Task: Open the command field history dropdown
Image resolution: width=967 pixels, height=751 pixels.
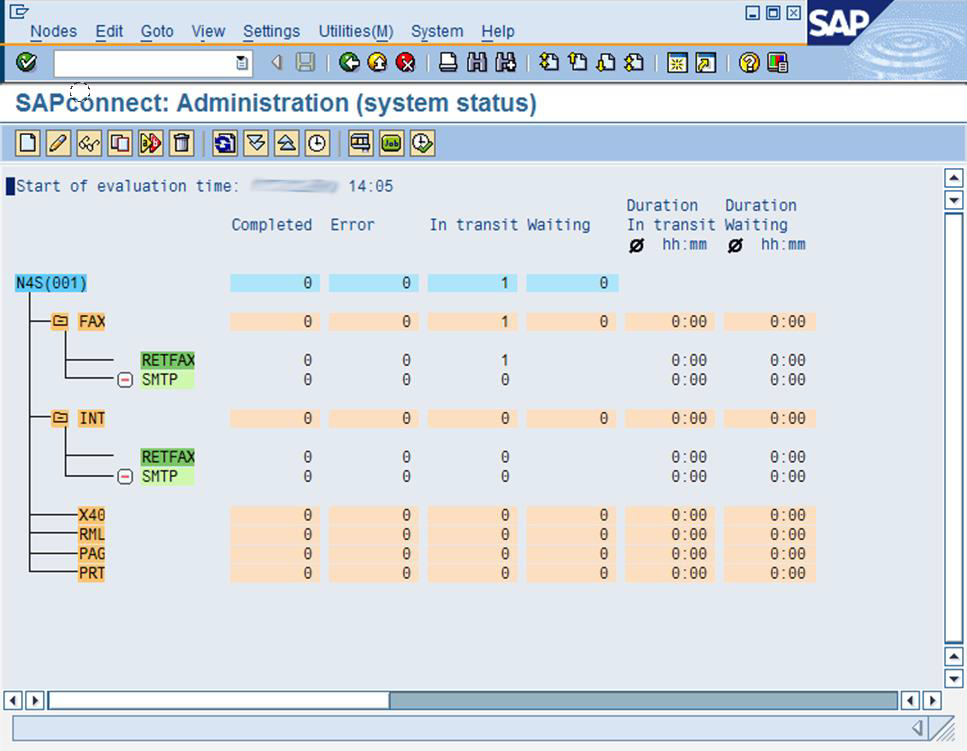Action: (240, 62)
